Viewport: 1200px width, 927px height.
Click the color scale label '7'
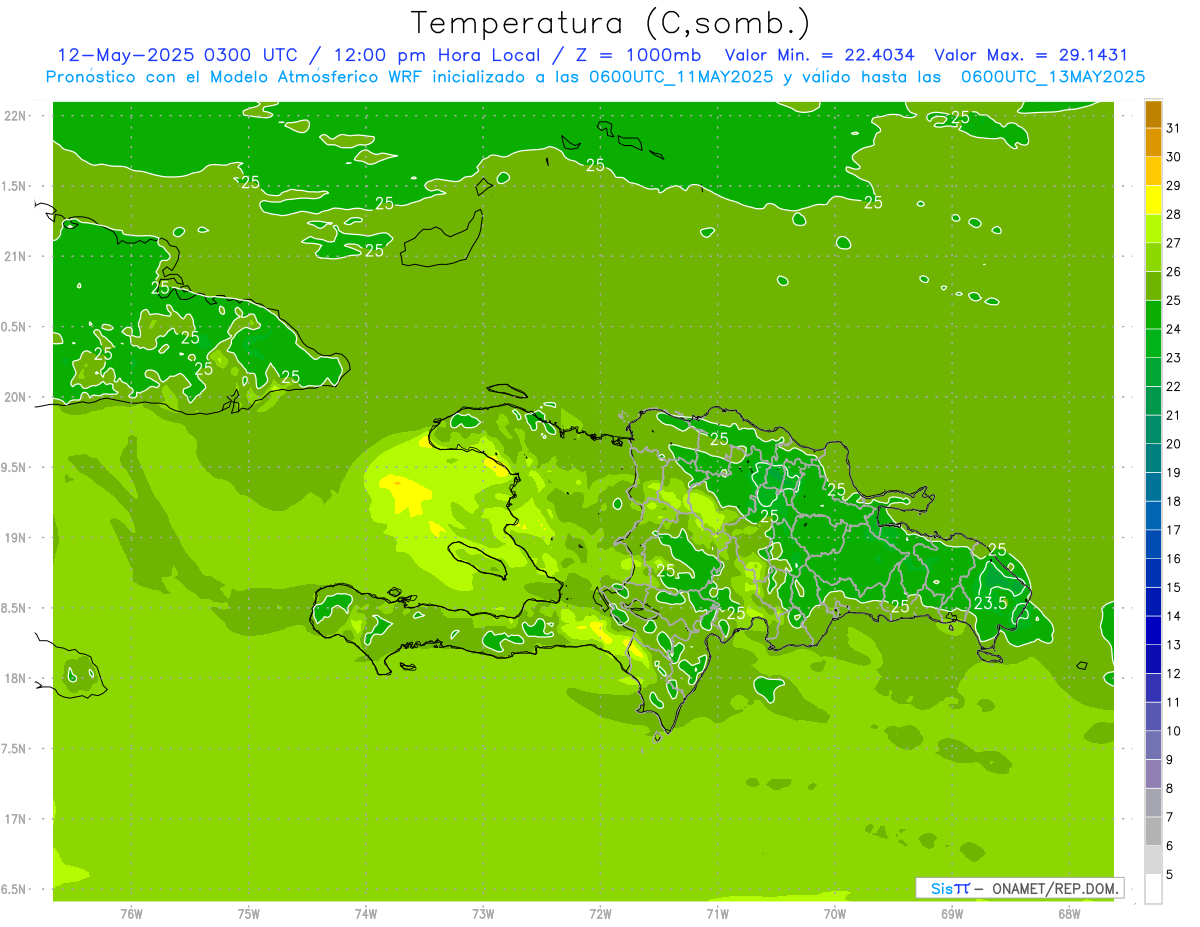(x=1170, y=817)
